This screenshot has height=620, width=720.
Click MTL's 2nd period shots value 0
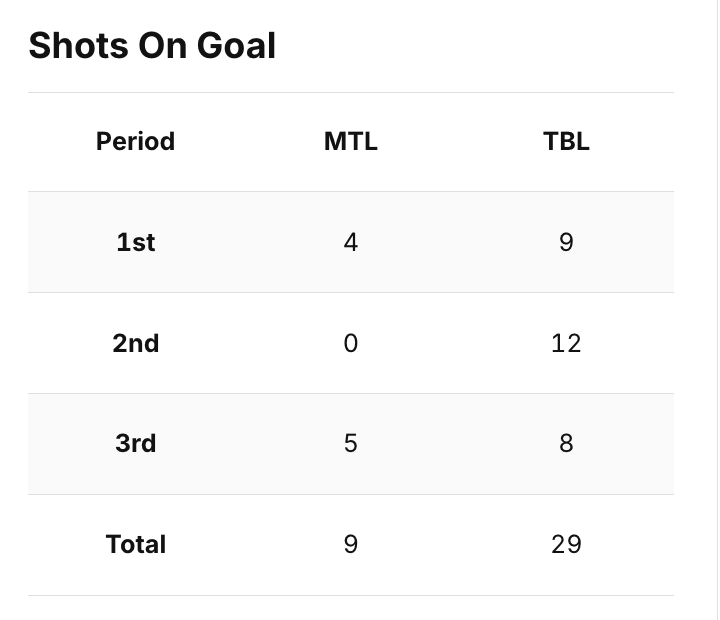(351, 343)
